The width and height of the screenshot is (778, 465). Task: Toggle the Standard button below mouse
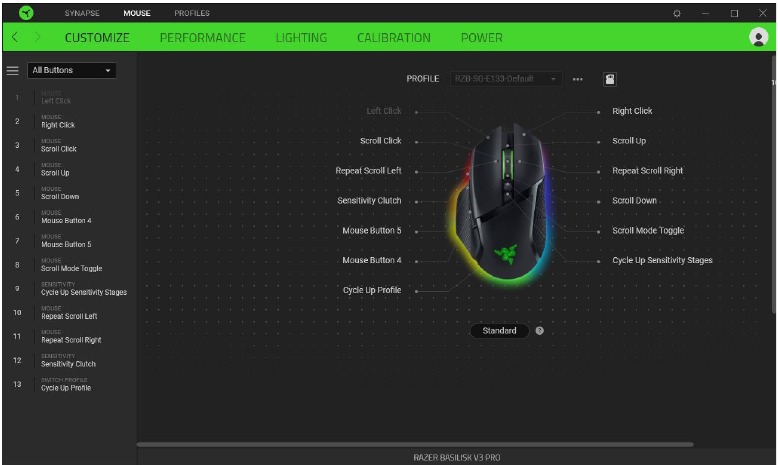click(499, 331)
